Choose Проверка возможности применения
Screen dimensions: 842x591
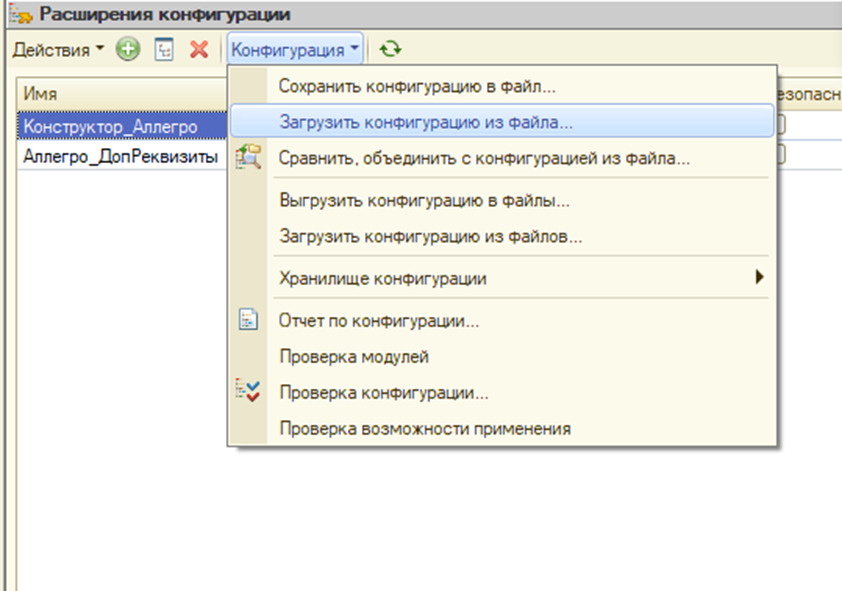(502, 428)
